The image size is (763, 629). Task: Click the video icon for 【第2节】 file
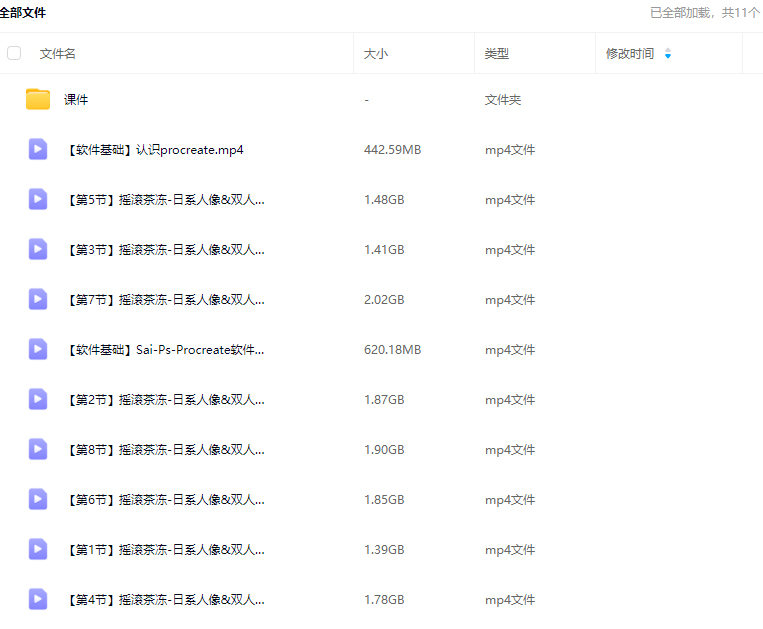pyautogui.click(x=38, y=399)
